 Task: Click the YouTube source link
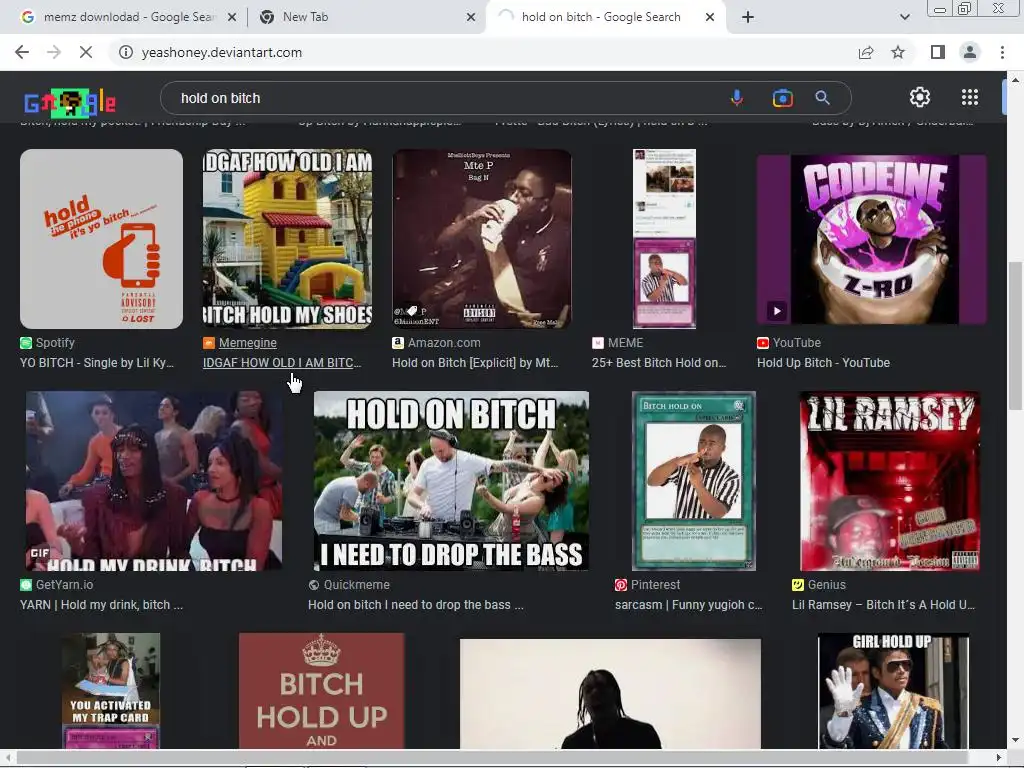[789, 343]
